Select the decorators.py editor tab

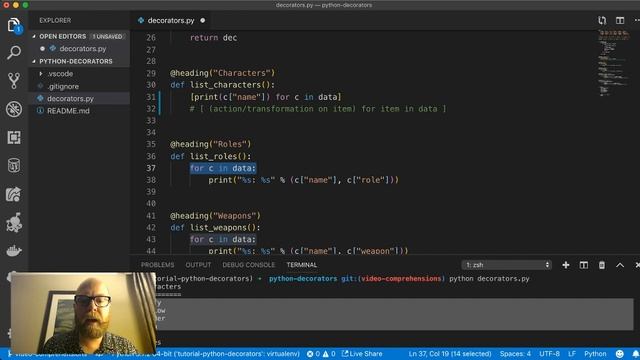[171, 20]
